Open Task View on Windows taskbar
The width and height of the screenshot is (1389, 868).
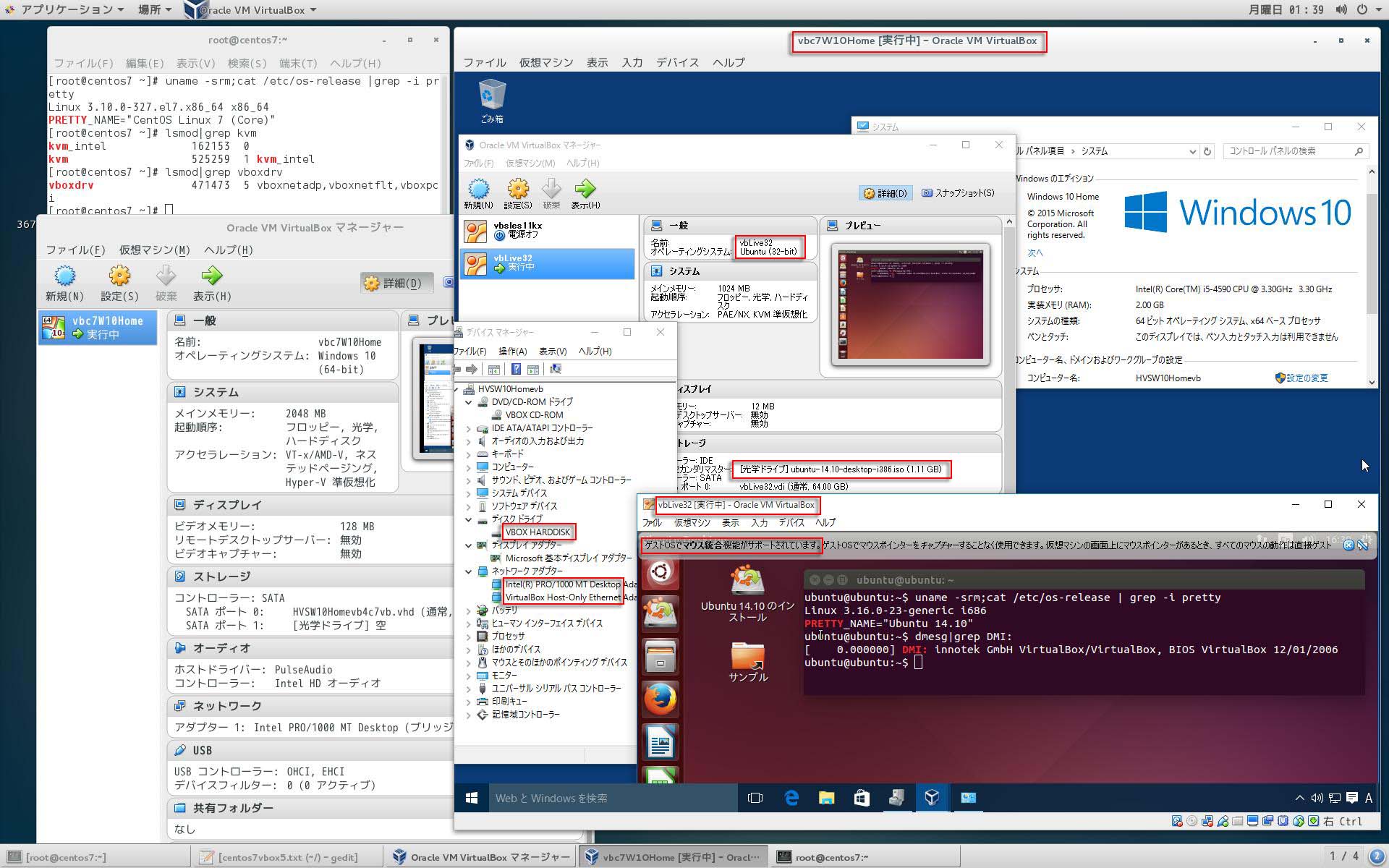[x=755, y=798]
